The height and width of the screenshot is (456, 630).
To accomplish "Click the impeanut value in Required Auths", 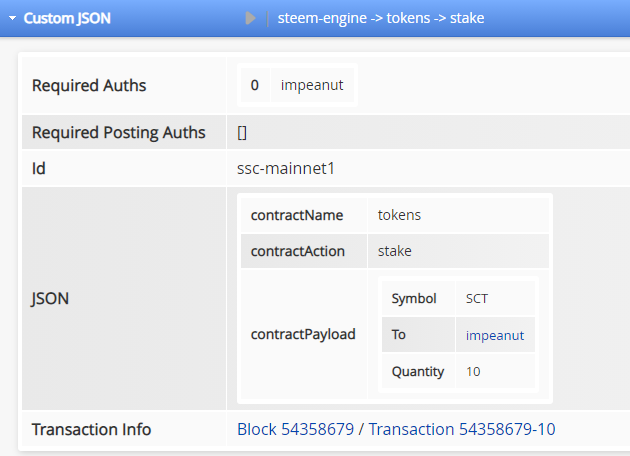I will click(x=312, y=85).
